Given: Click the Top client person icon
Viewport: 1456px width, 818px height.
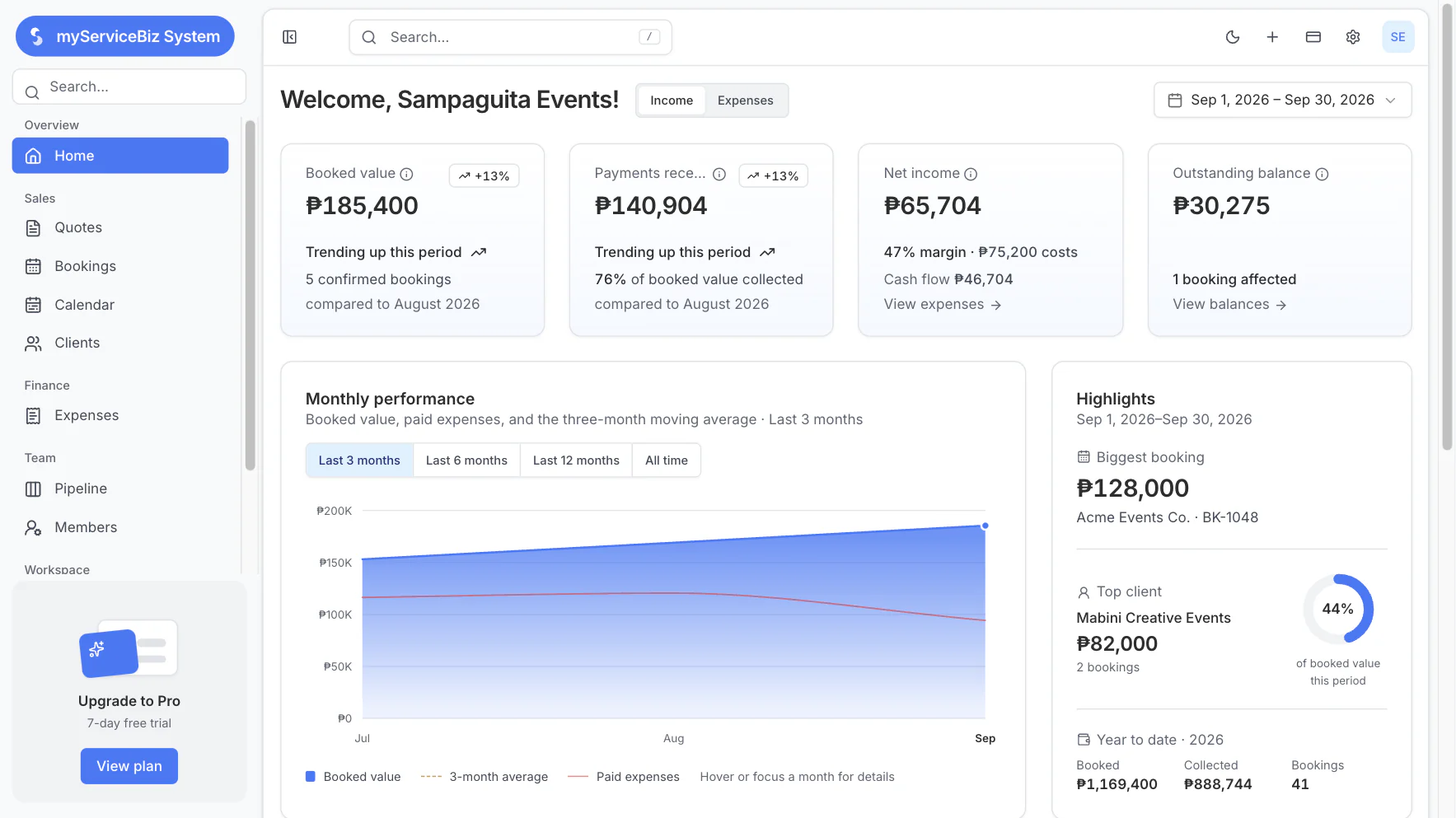Looking at the screenshot, I should pyautogui.click(x=1084, y=592).
